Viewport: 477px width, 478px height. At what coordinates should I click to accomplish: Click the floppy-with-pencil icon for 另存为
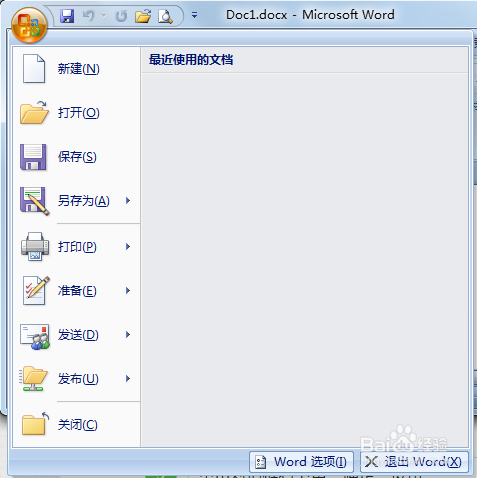click(x=34, y=201)
